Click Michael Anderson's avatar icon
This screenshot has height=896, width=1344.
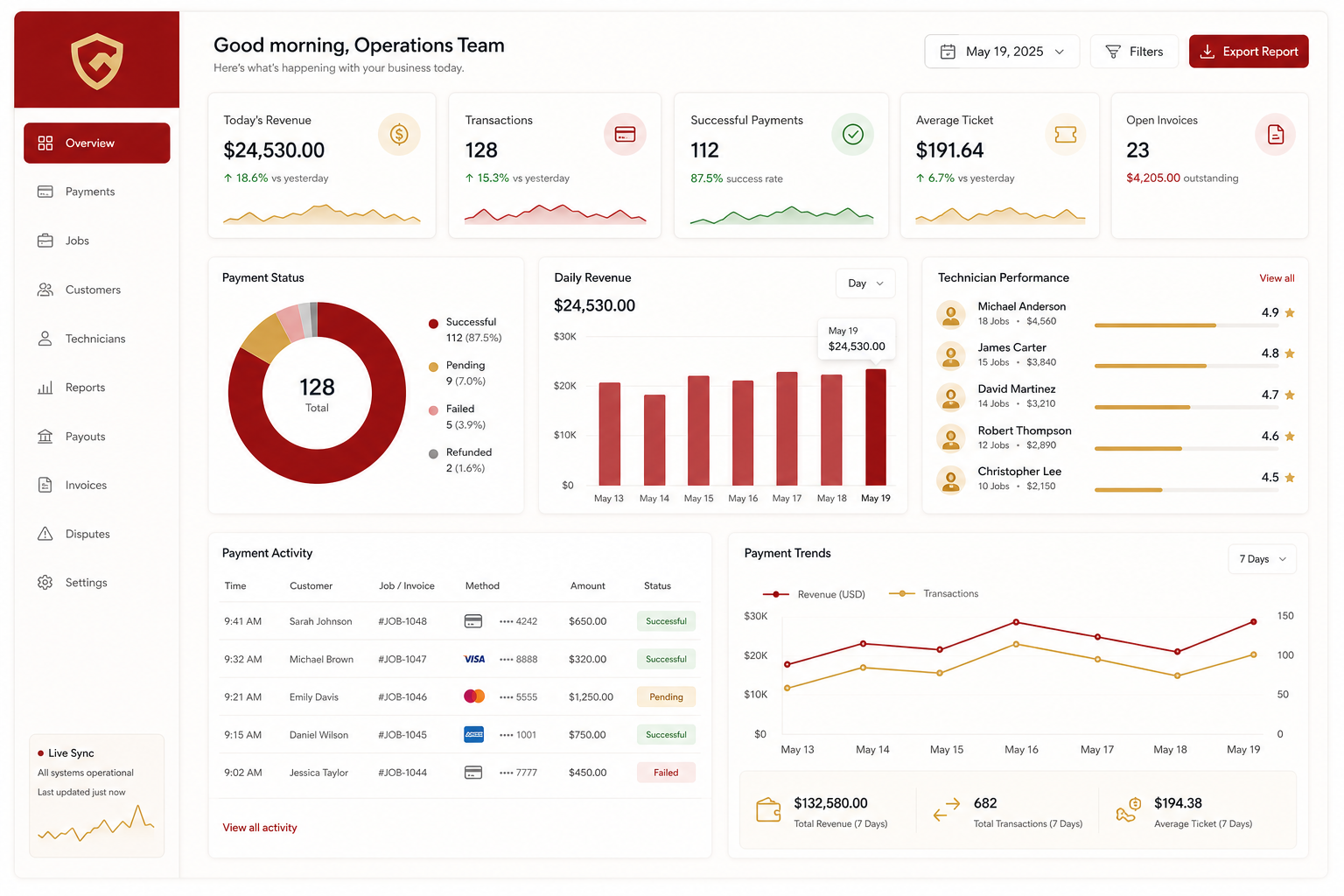click(x=950, y=313)
